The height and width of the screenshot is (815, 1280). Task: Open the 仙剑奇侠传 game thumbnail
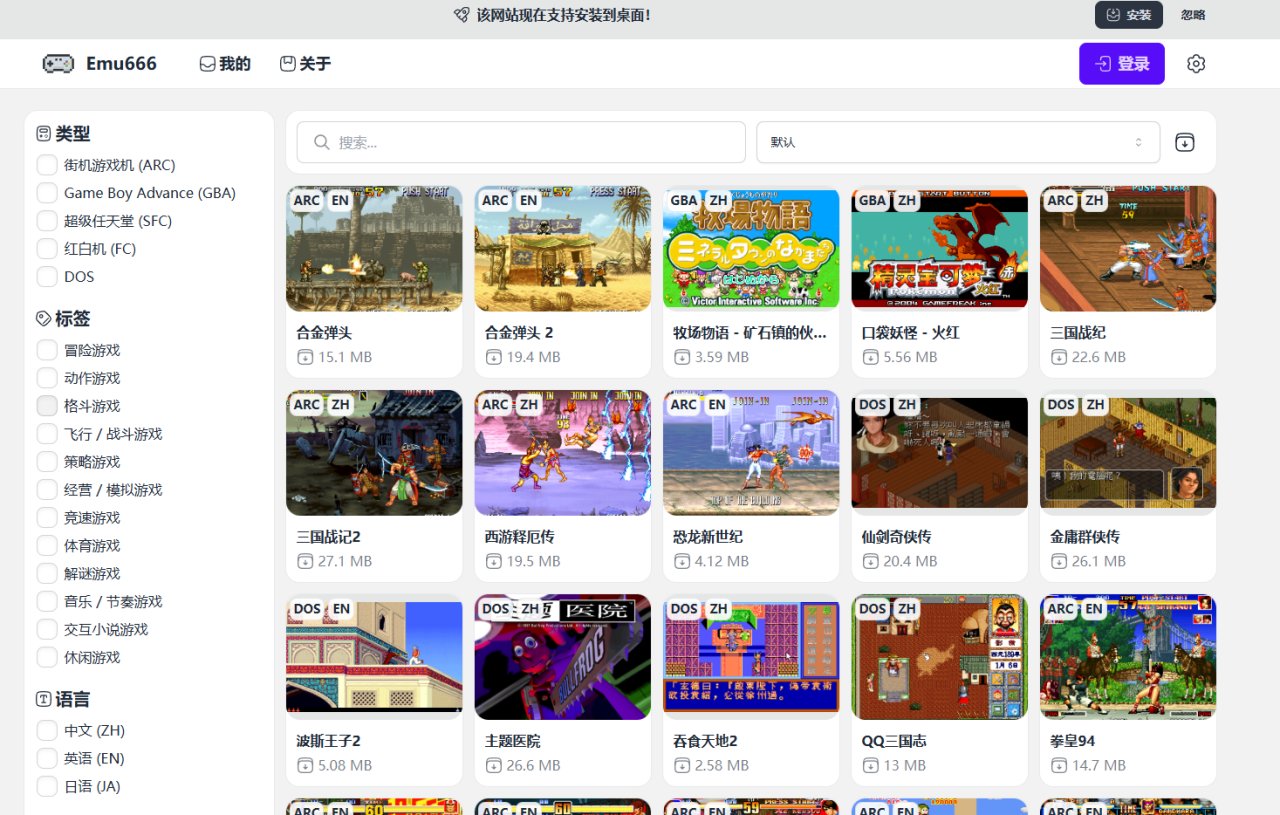tap(939, 452)
